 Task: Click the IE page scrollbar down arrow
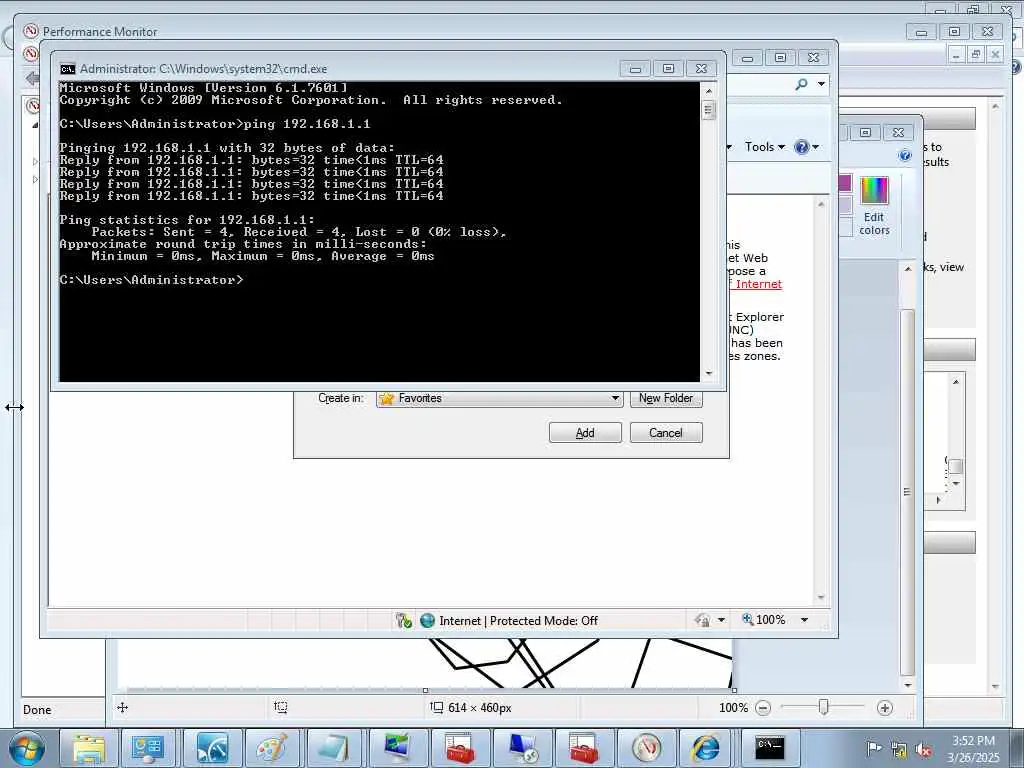point(821,598)
